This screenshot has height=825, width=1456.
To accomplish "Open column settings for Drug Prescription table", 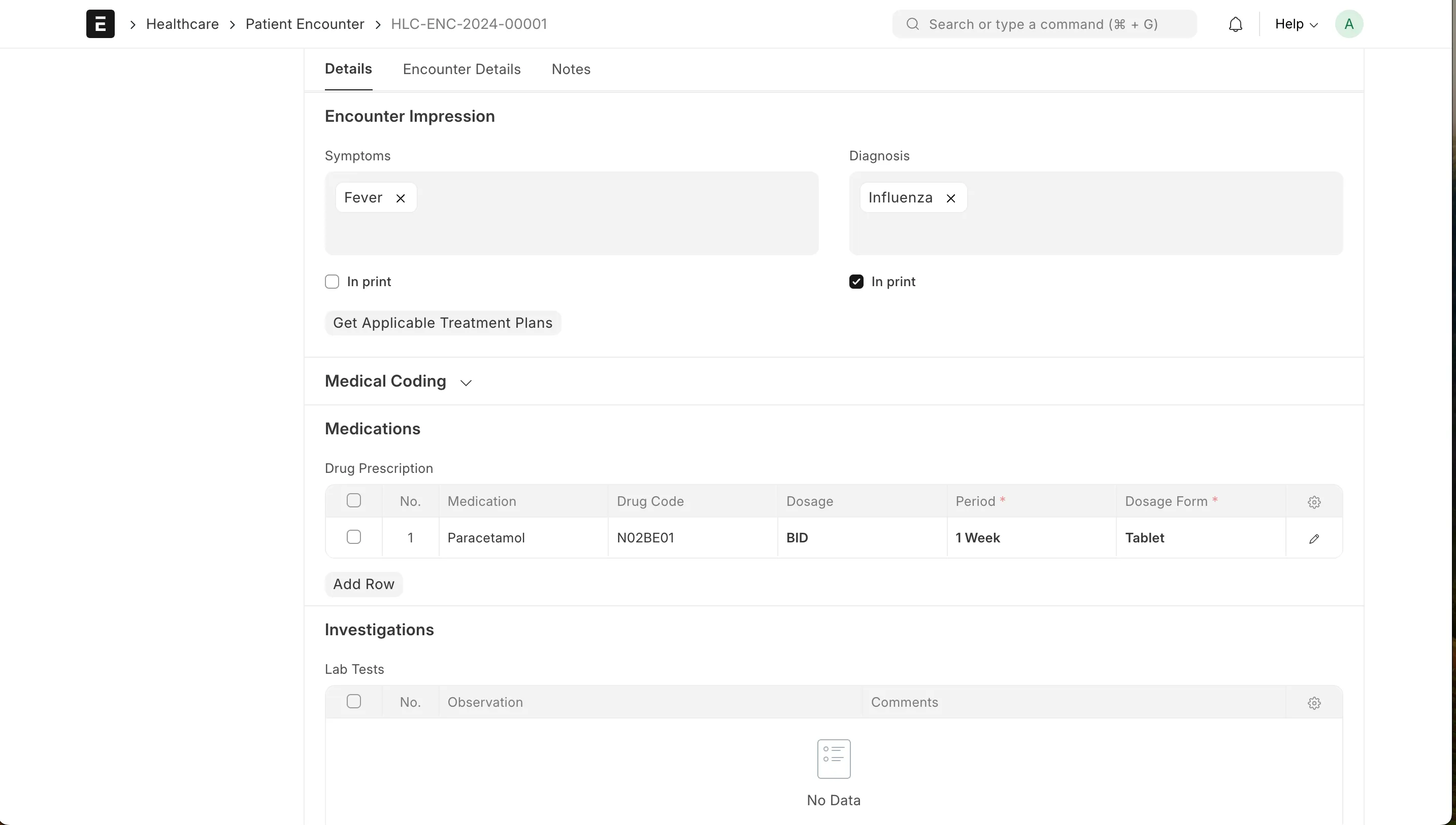I will pyautogui.click(x=1314, y=501).
